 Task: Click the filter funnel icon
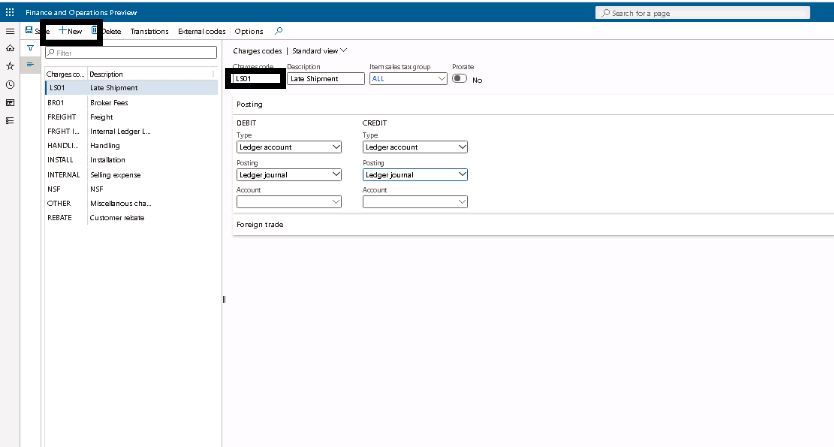[30, 48]
